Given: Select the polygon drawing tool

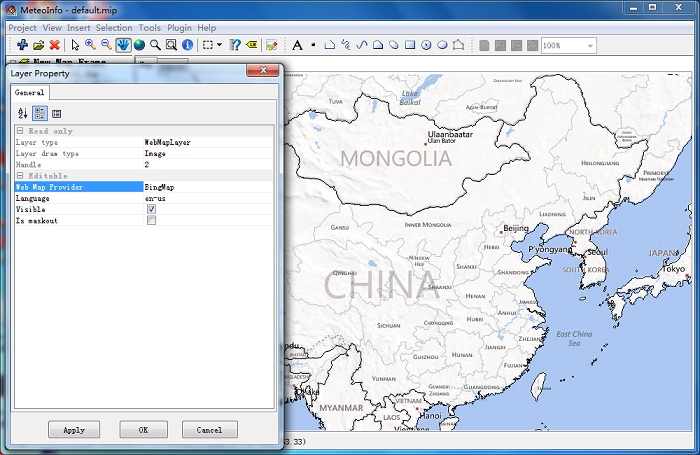Looking at the screenshot, I should [378, 45].
